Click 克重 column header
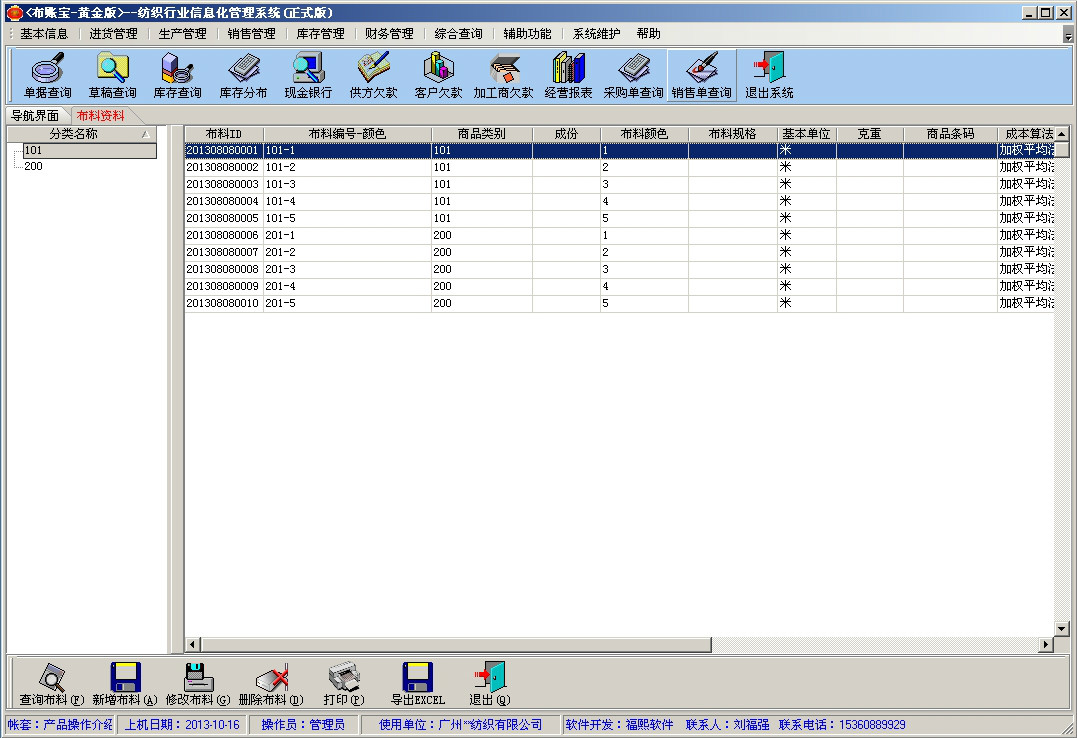1077x738 pixels. pos(870,134)
